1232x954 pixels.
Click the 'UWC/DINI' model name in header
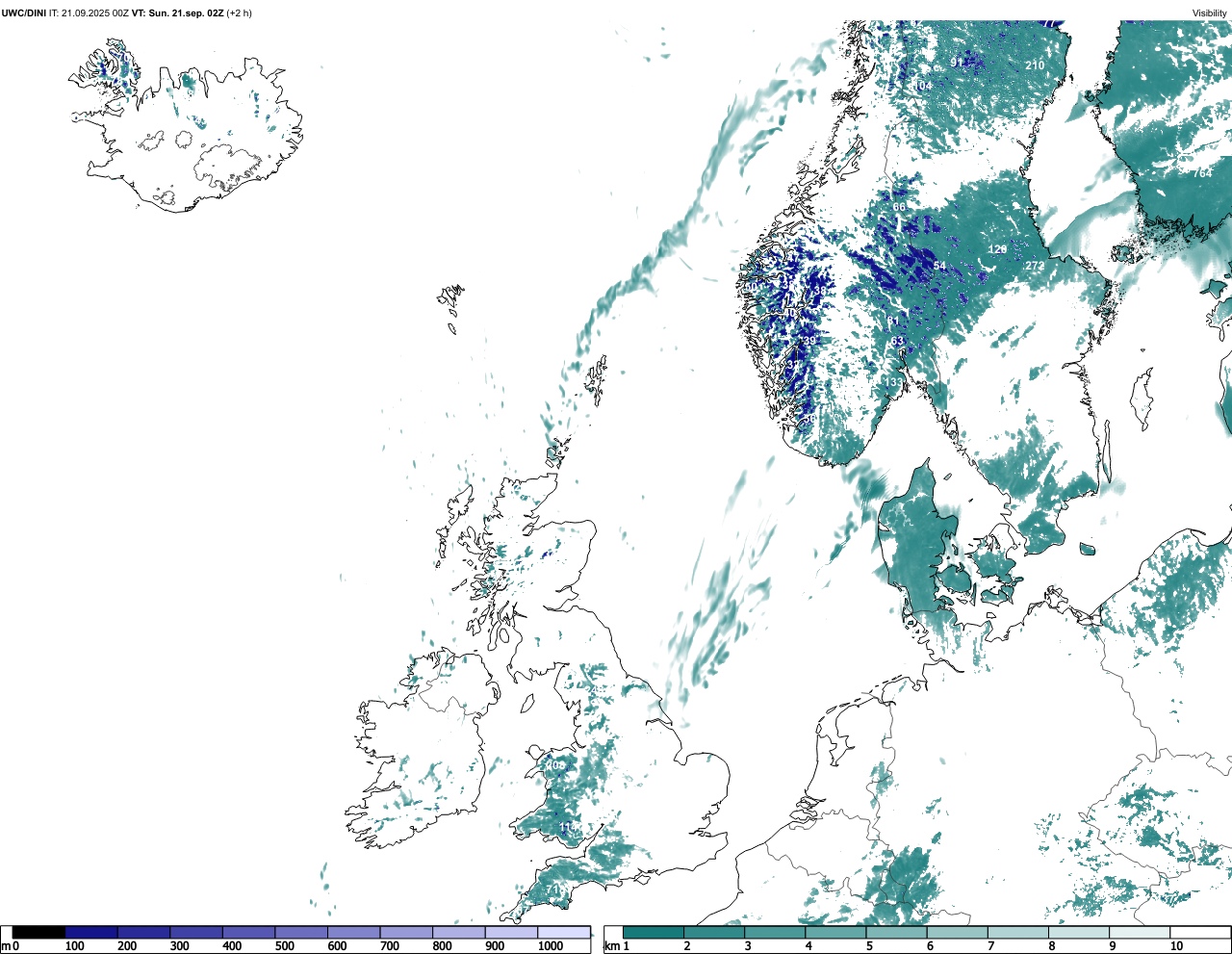(24, 13)
